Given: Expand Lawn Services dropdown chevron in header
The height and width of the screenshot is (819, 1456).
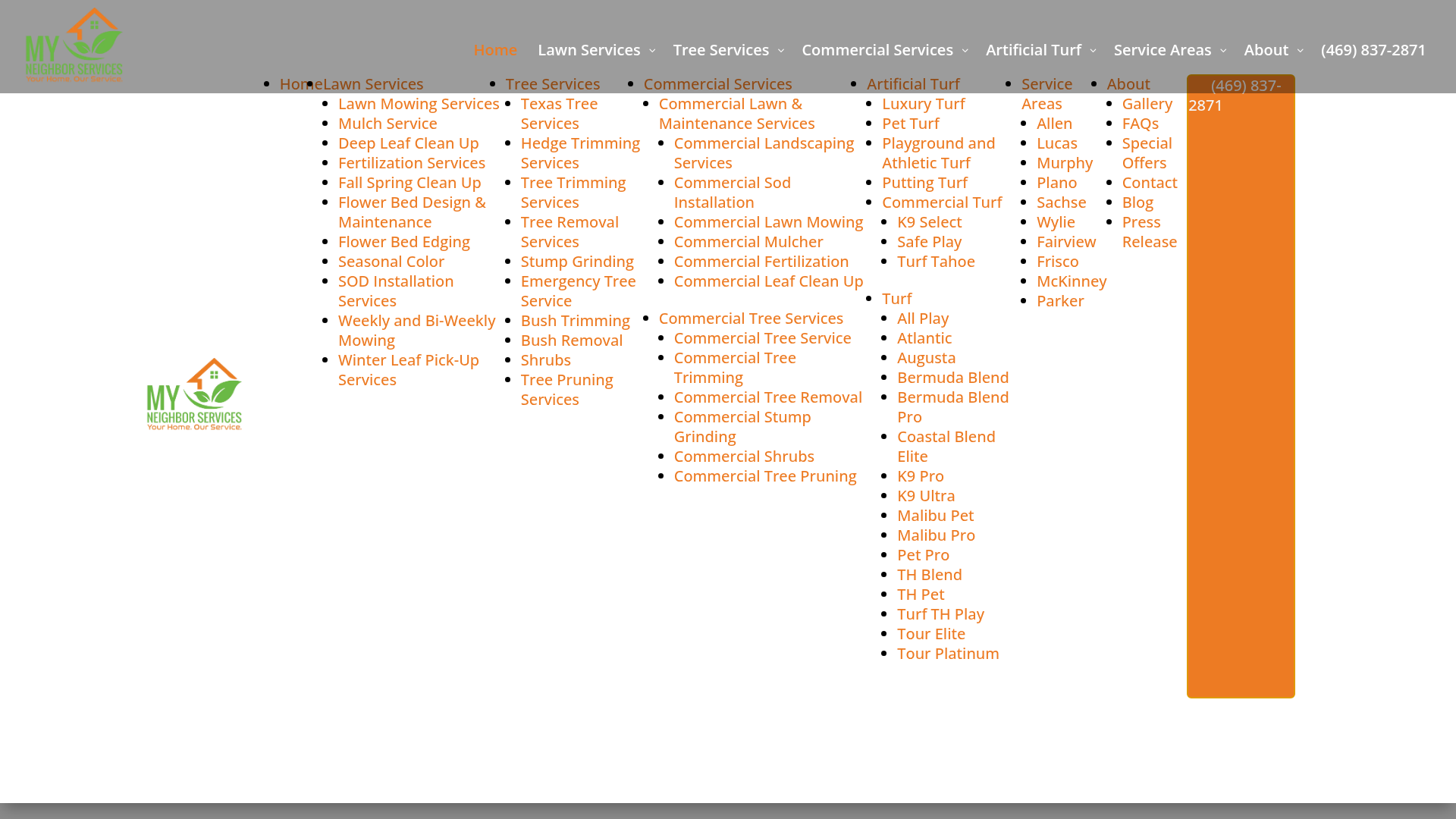Looking at the screenshot, I should tap(651, 51).
